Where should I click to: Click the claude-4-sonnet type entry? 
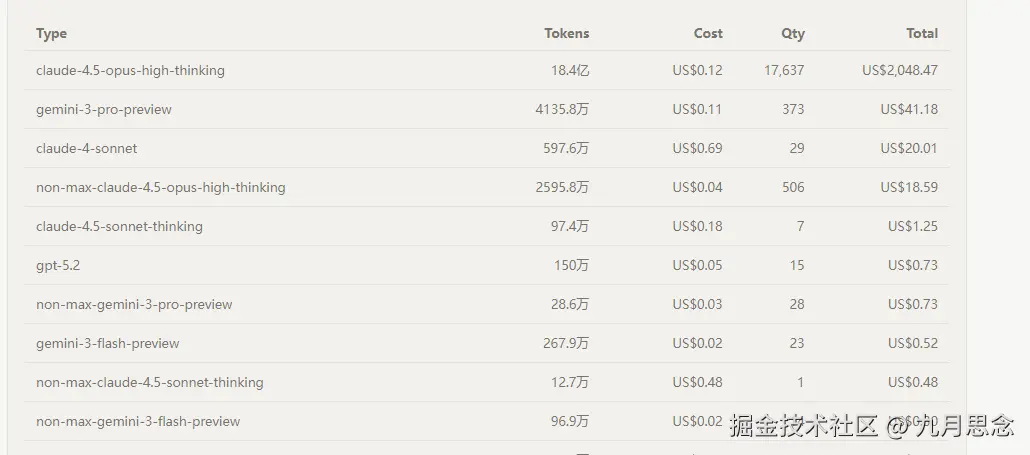(x=87, y=149)
